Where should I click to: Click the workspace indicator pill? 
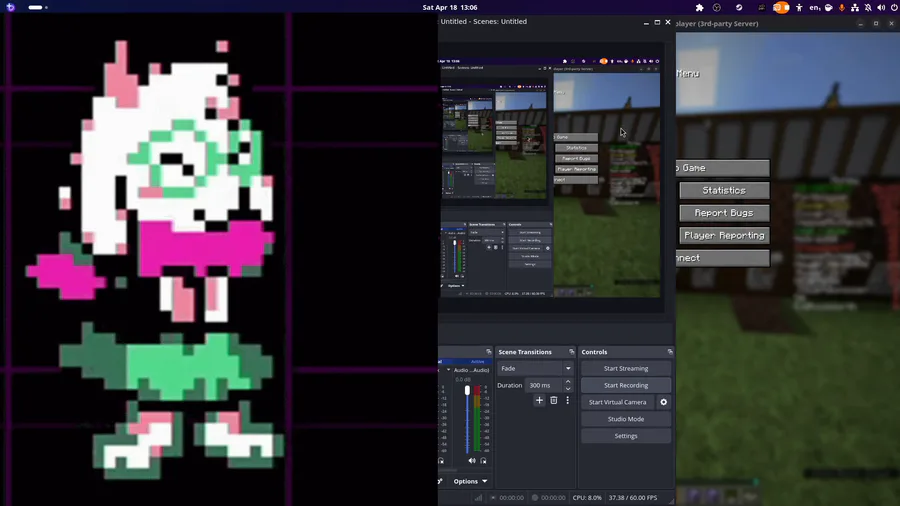tap(36, 7)
